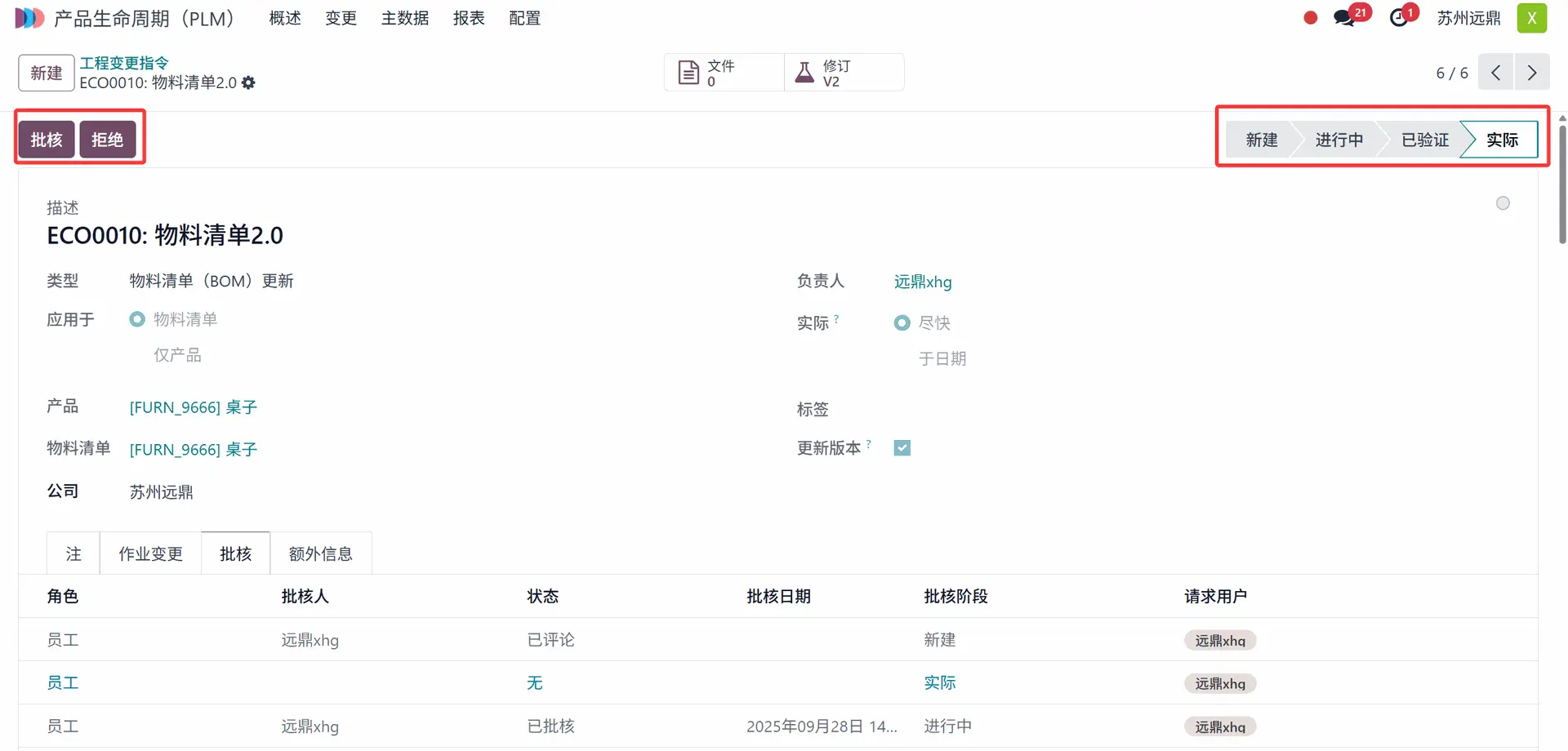The image size is (1568, 751).
Task: Click the kanban state grey circle
Action: coord(1503,203)
